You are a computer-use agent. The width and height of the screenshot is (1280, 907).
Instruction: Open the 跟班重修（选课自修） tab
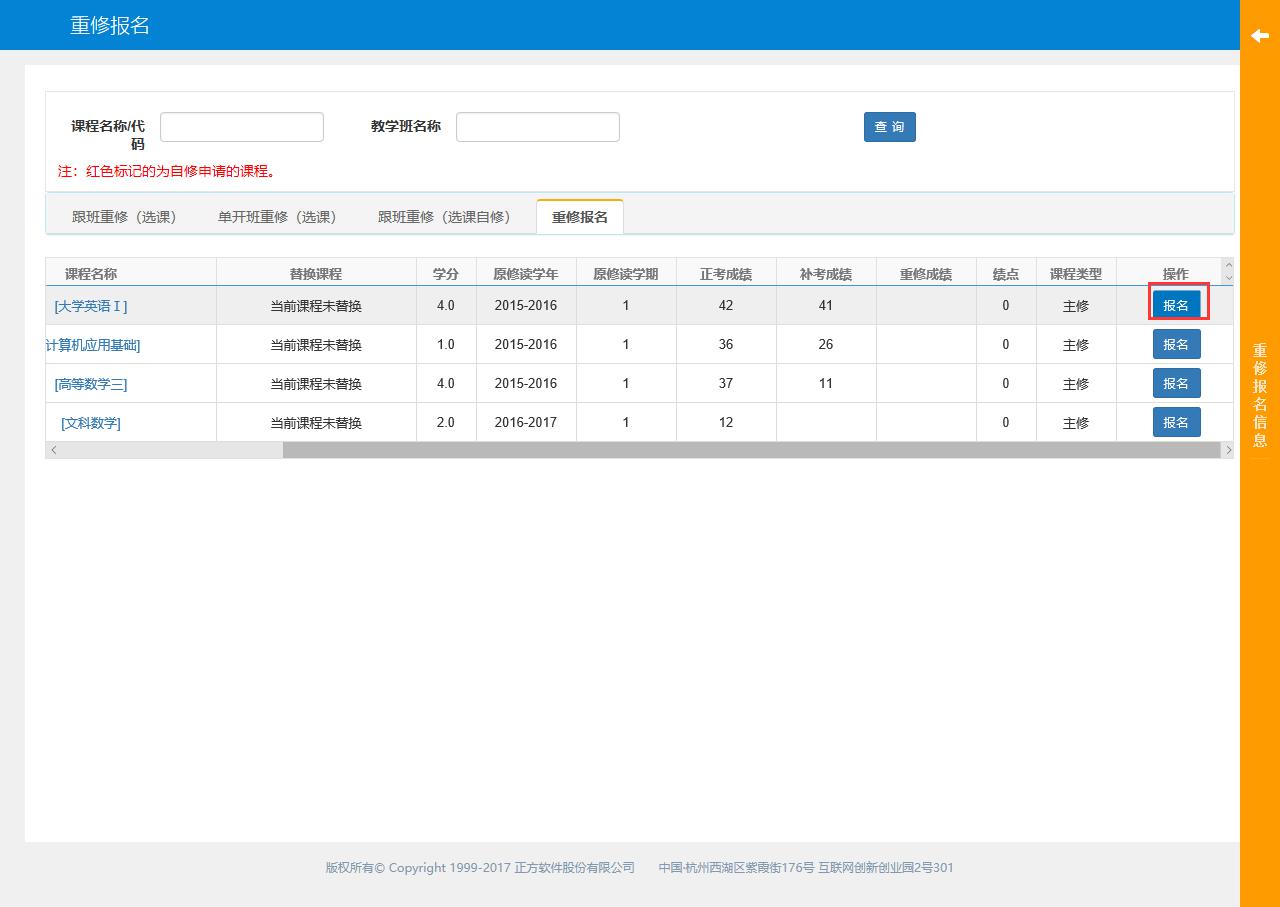tap(444, 216)
